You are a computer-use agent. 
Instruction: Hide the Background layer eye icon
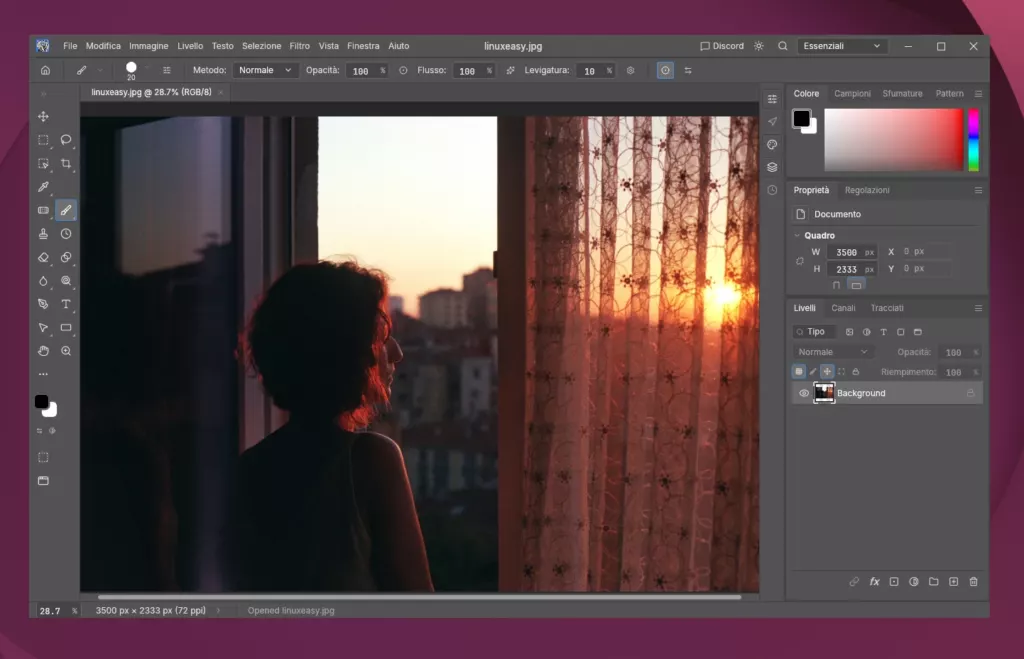803,393
